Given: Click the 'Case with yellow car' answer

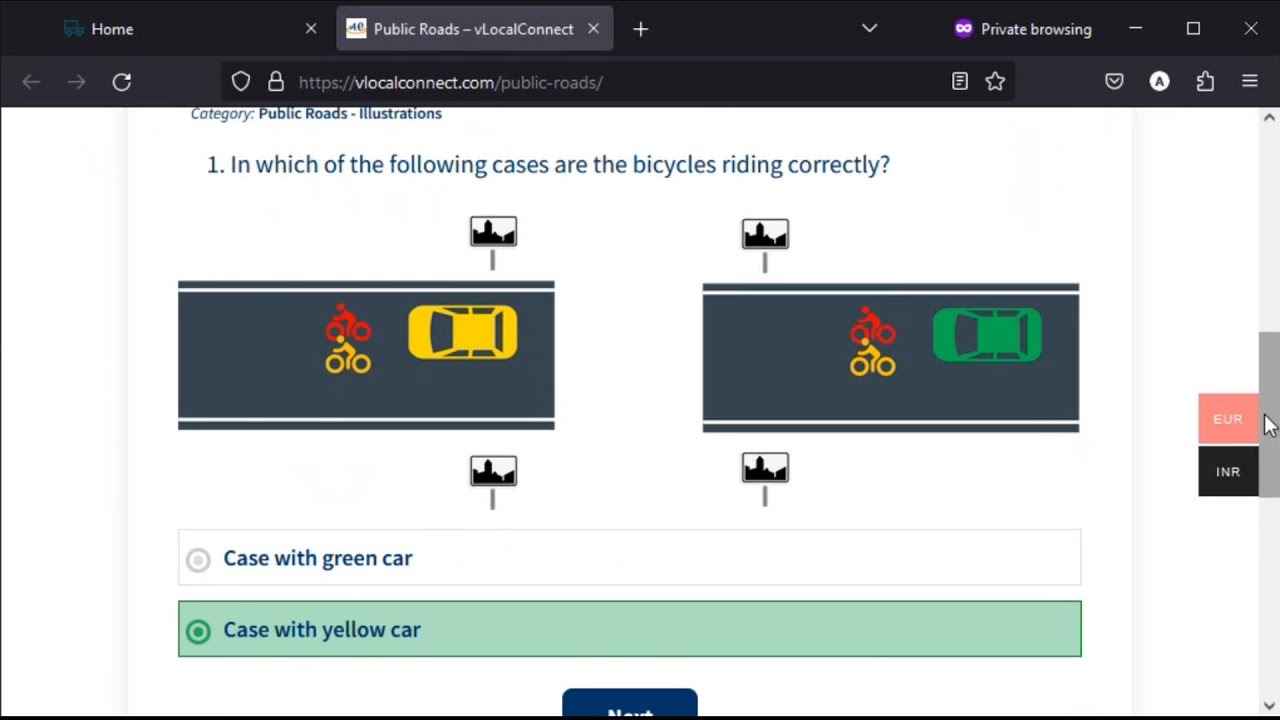Looking at the screenshot, I should [630, 629].
